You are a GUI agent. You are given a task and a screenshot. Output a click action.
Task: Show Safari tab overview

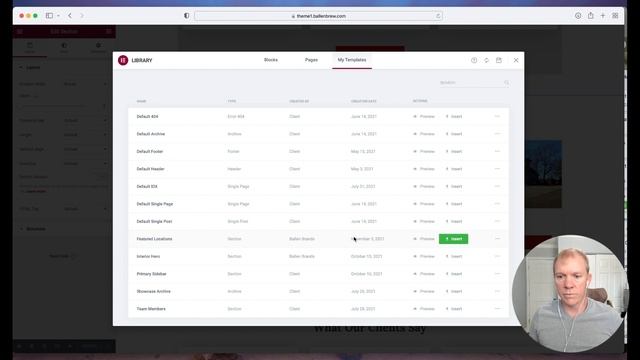click(x=615, y=16)
